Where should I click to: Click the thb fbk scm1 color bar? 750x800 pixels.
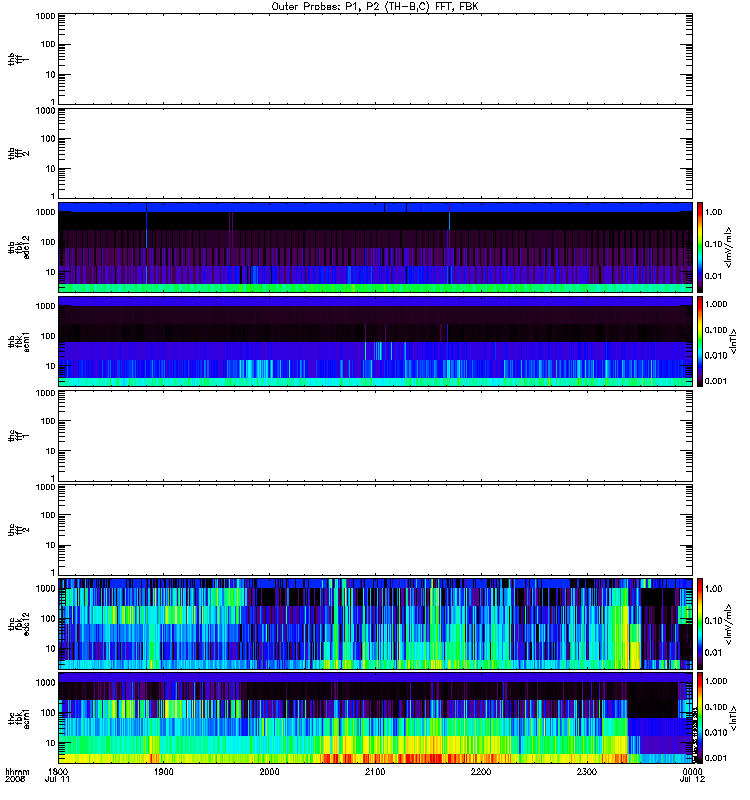(700, 341)
